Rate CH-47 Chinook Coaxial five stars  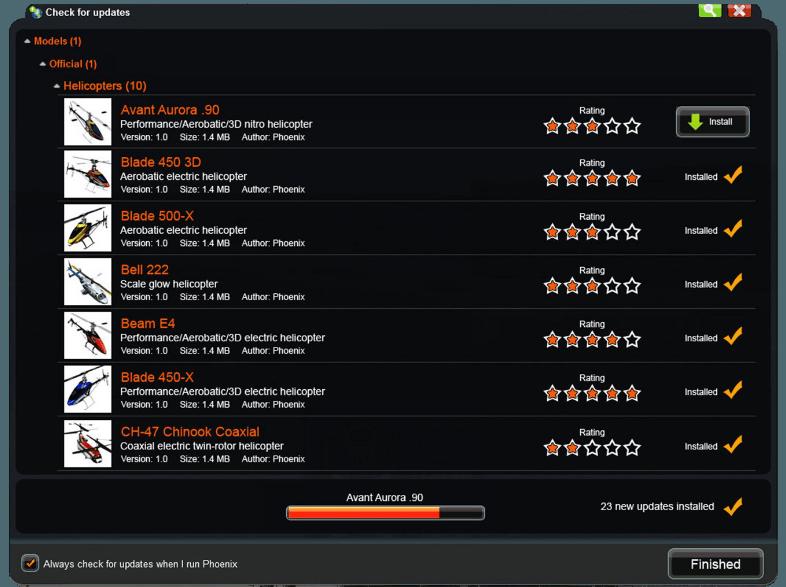632,447
